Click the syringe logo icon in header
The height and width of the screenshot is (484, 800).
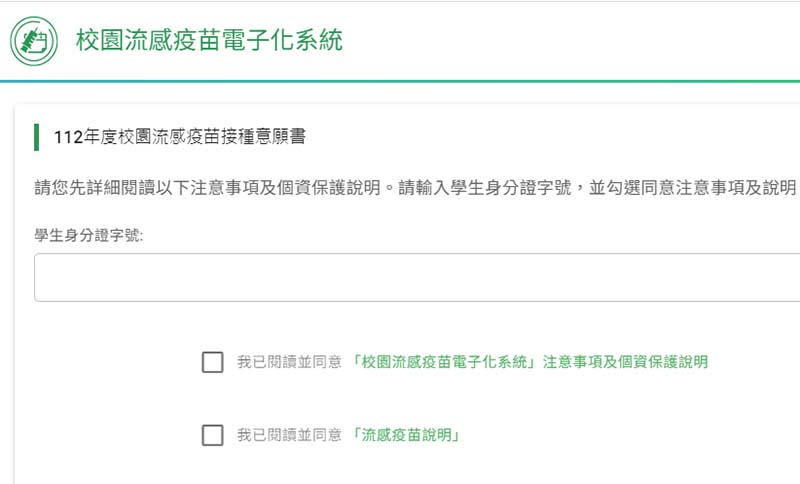(x=34, y=41)
